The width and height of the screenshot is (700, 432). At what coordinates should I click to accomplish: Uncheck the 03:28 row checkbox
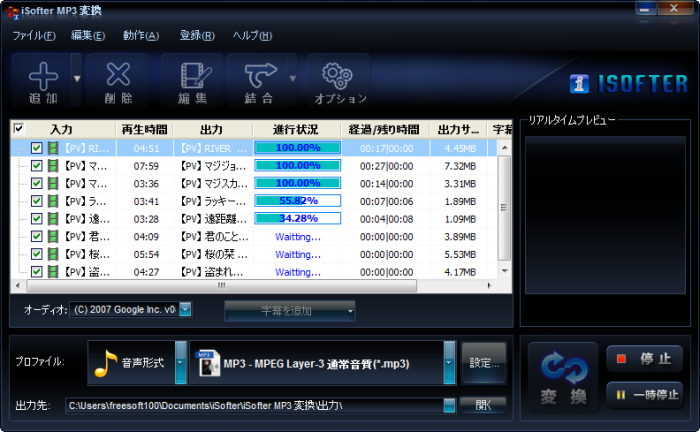point(37,219)
